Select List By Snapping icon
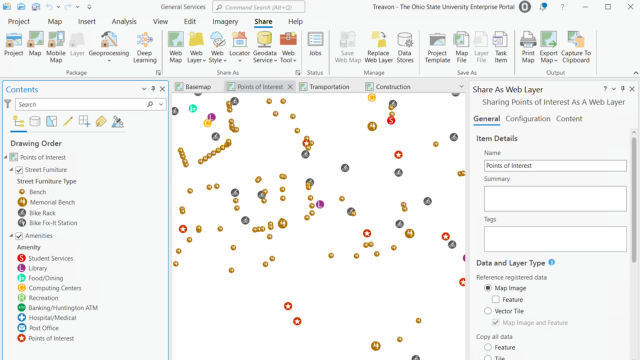The image size is (640, 360). click(84, 122)
